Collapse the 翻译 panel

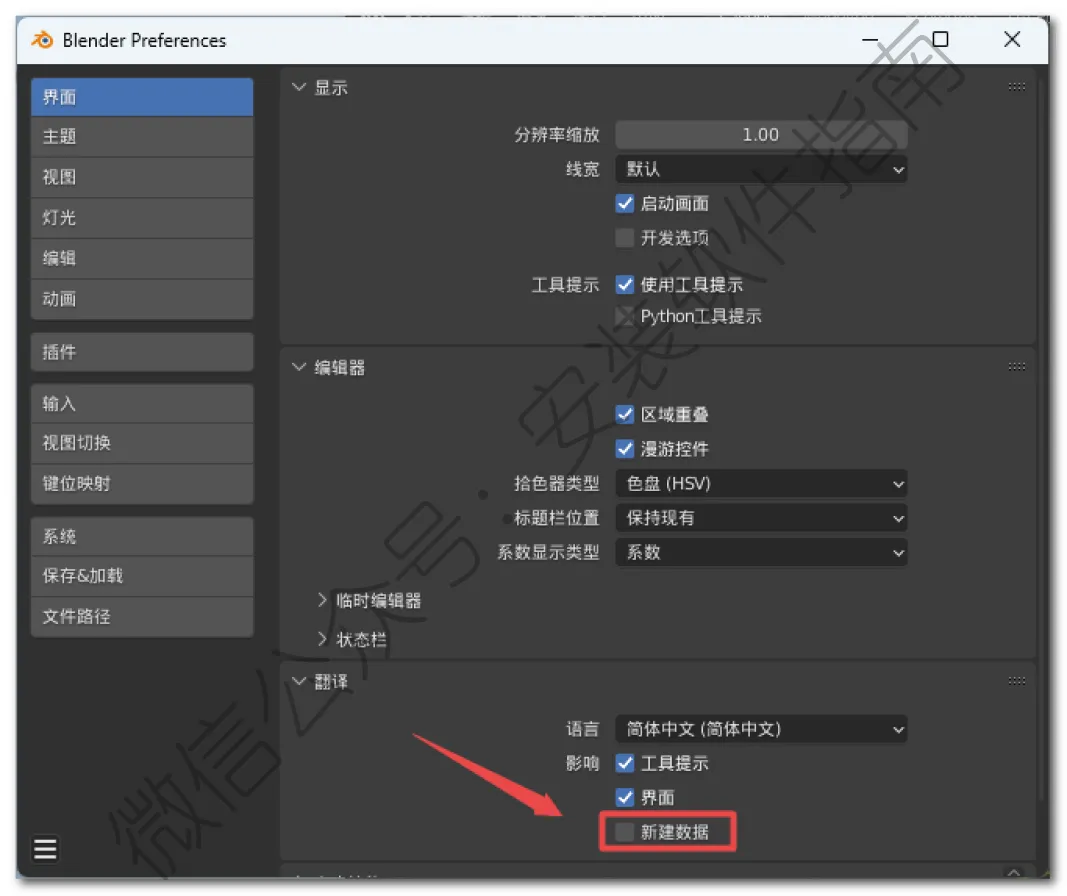tap(299, 681)
